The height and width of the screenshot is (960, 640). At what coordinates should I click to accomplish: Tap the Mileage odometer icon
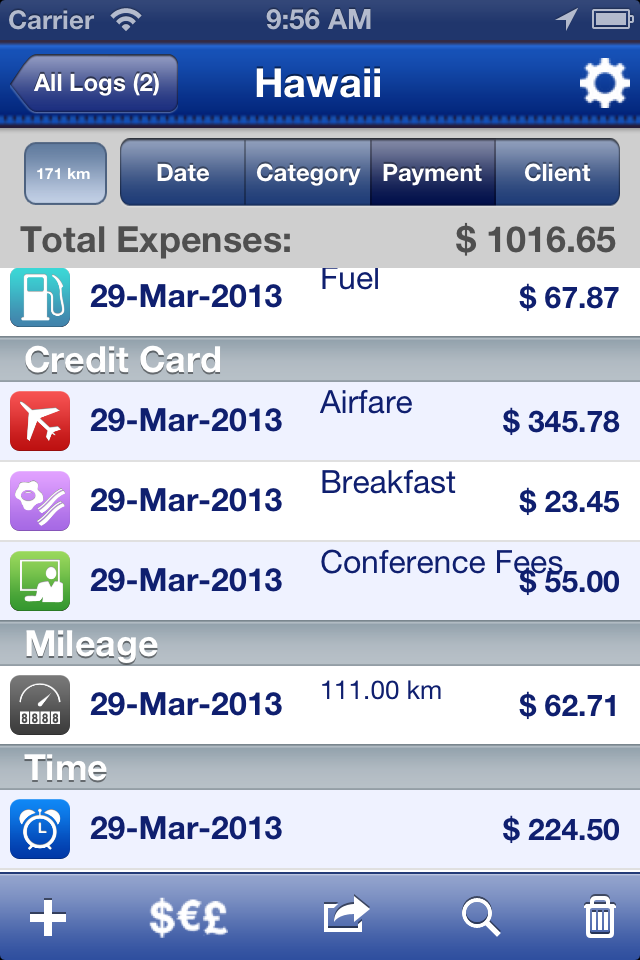pyautogui.click(x=40, y=705)
